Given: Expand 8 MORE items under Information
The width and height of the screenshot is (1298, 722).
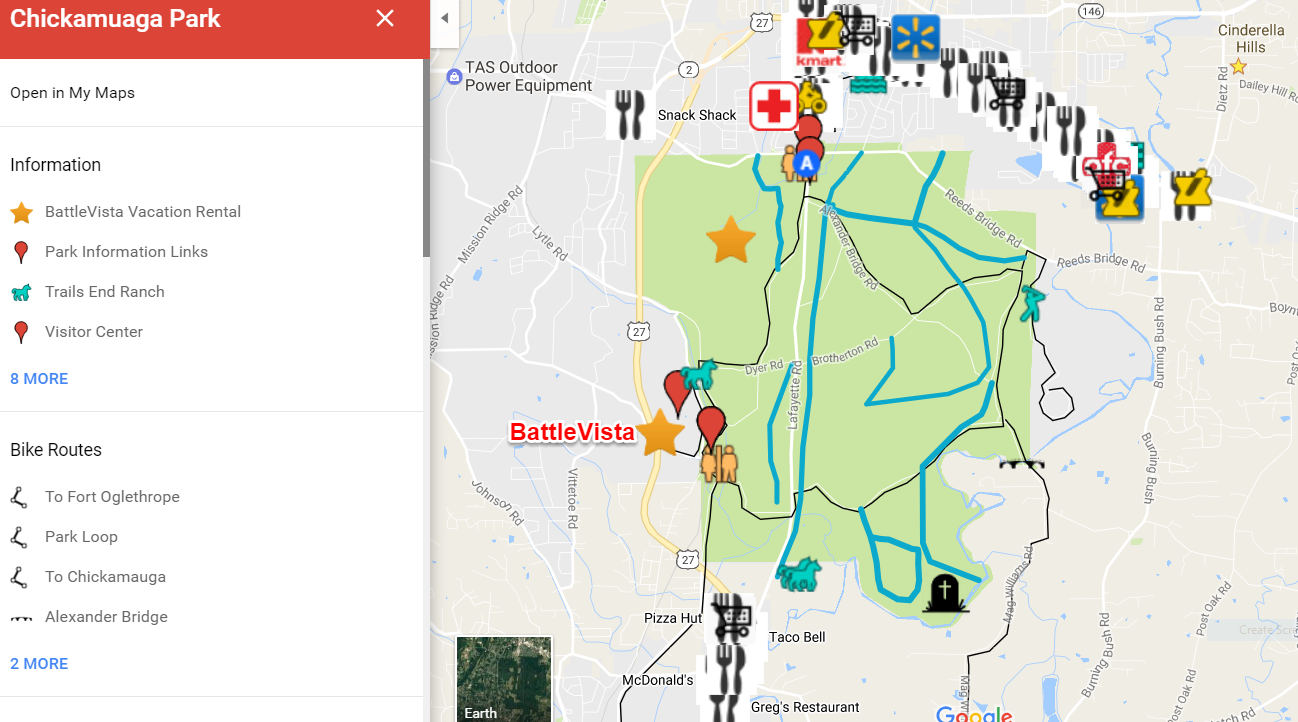Looking at the screenshot, I should coord(39,379).
